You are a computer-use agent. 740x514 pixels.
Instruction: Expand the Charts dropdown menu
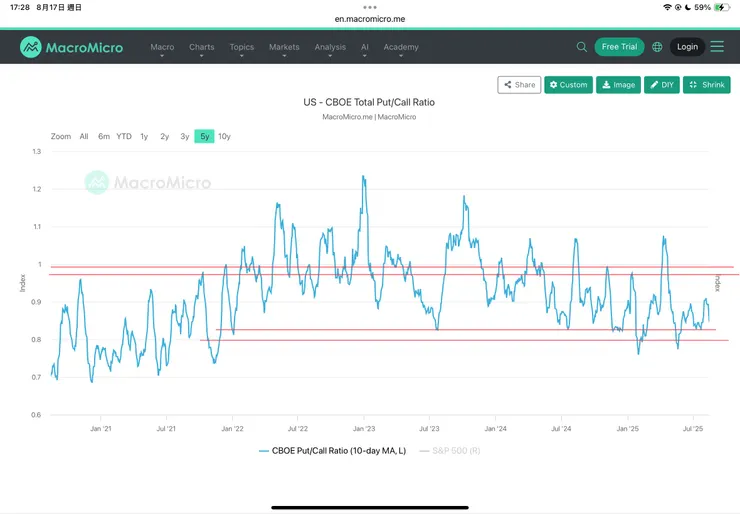202,48
